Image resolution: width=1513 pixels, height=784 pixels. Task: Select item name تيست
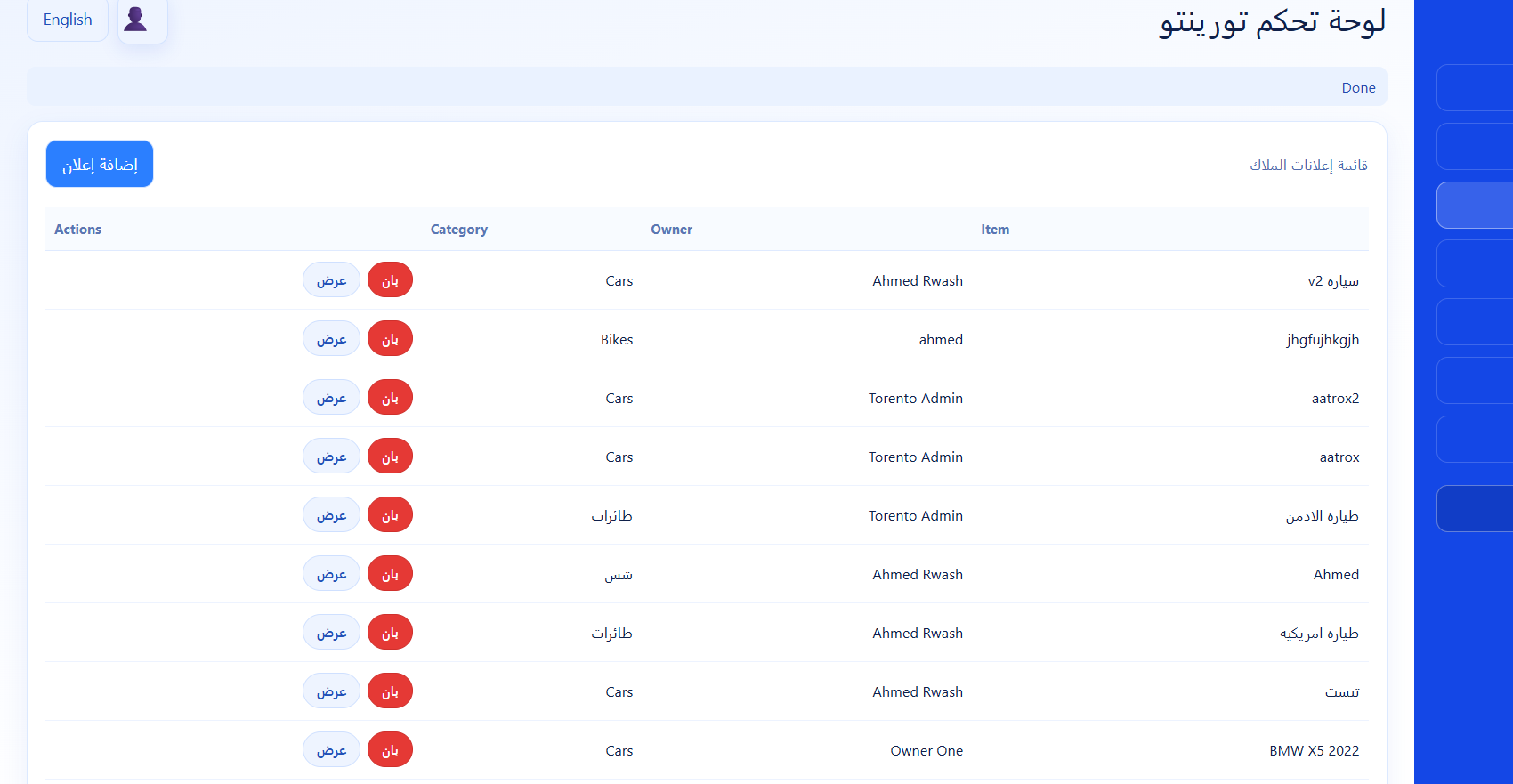click(1342, 692)
